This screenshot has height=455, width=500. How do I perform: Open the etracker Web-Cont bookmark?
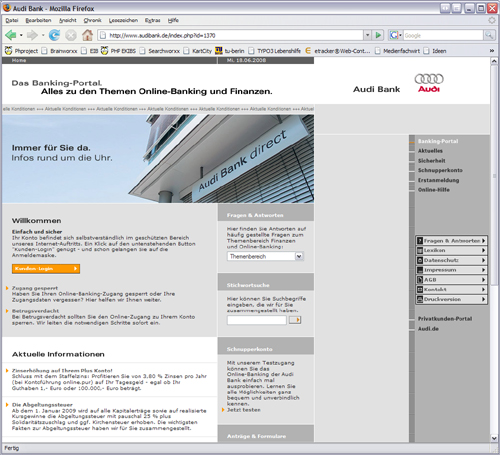[x=338, y=51]
